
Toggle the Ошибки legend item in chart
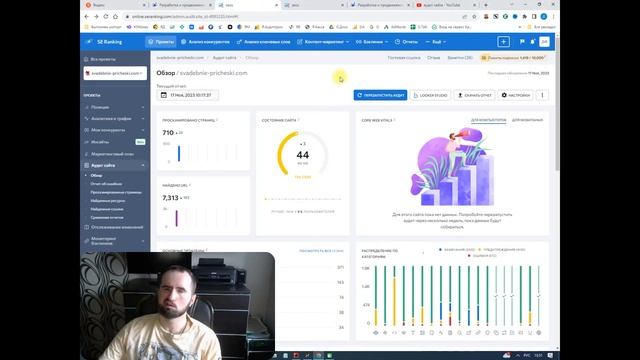[x=482, y=256]
